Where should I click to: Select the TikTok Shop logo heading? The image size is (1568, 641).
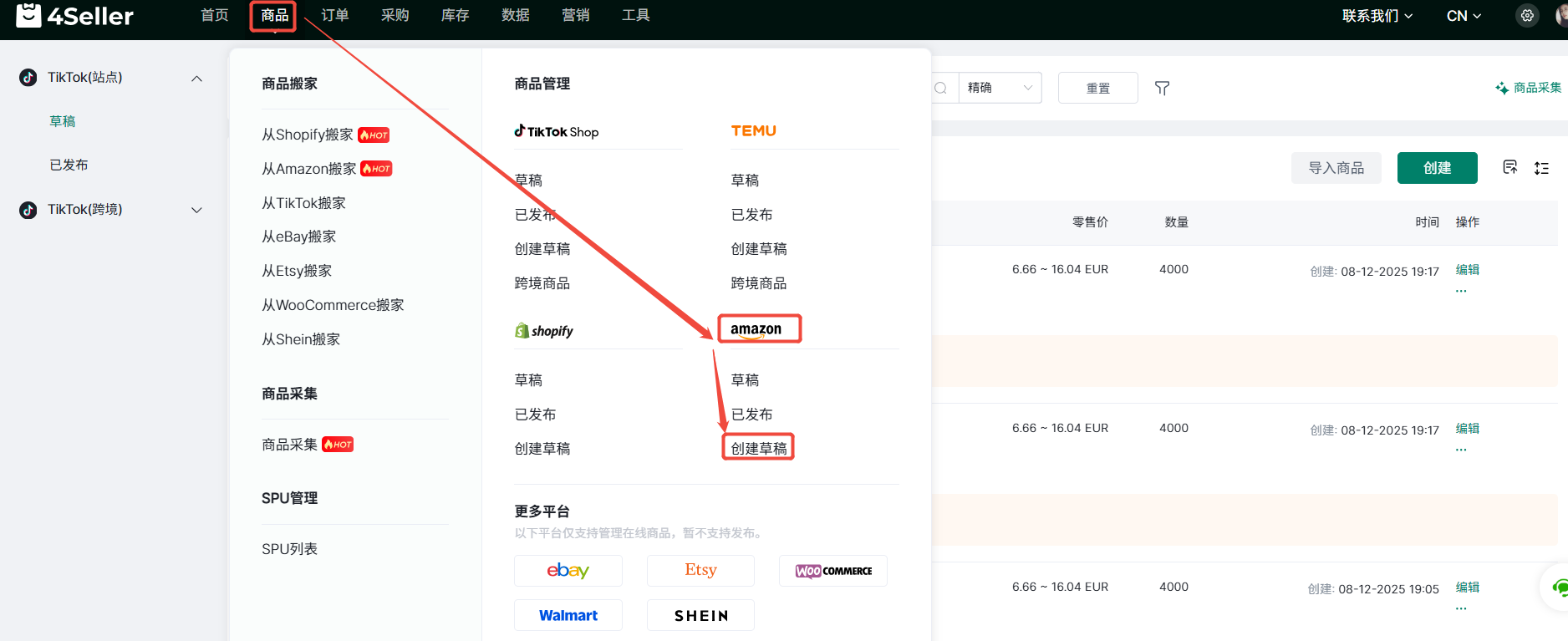pos(557,131)
